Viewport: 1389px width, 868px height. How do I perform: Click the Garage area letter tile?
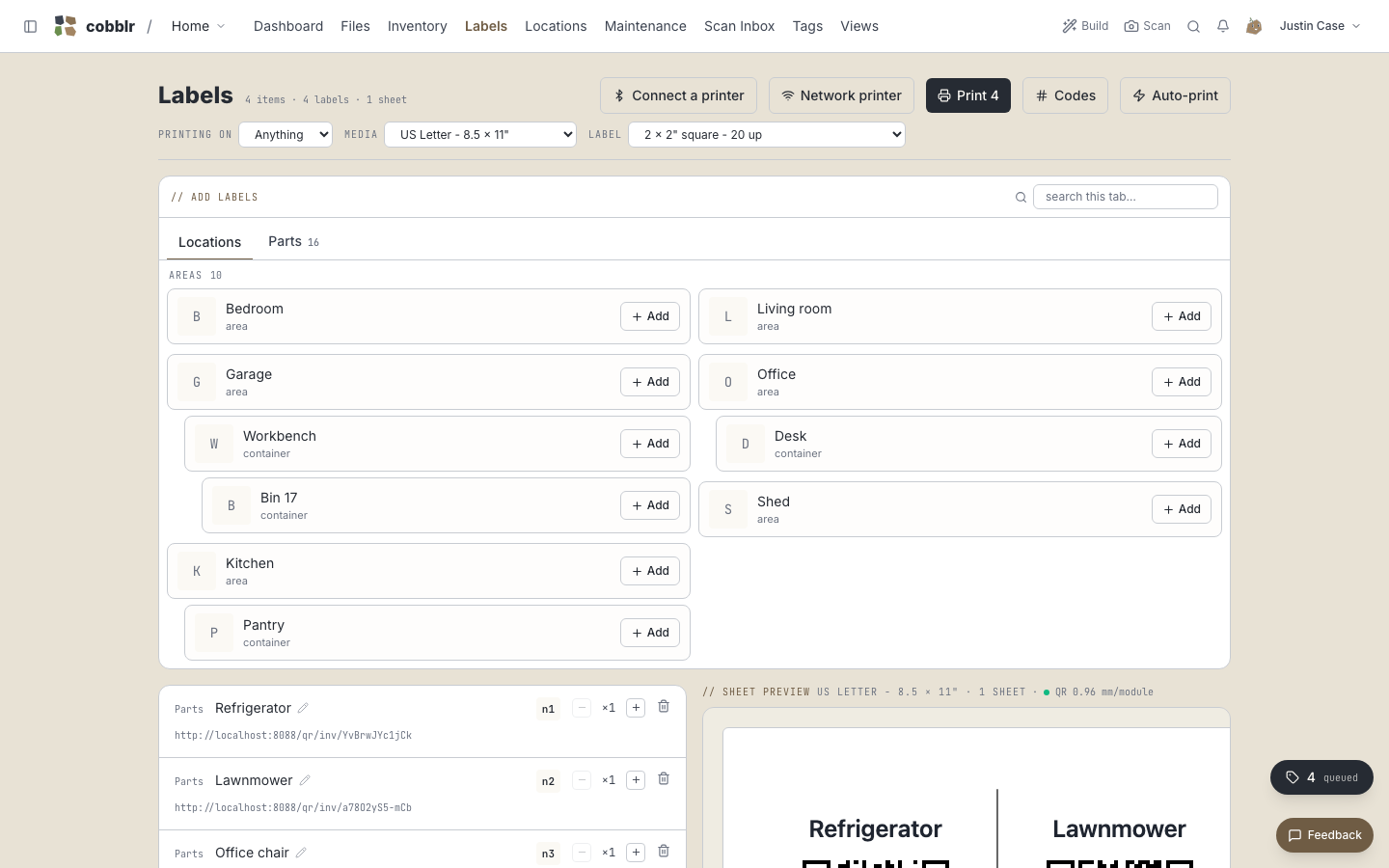[x=197, y=382]
